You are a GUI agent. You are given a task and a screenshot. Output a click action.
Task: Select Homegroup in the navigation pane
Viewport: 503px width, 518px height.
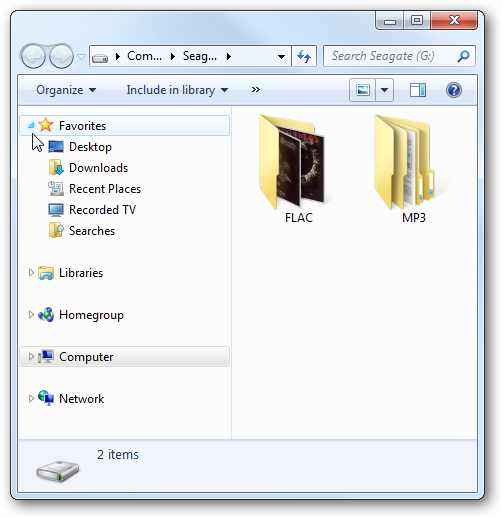click(91, 315)
